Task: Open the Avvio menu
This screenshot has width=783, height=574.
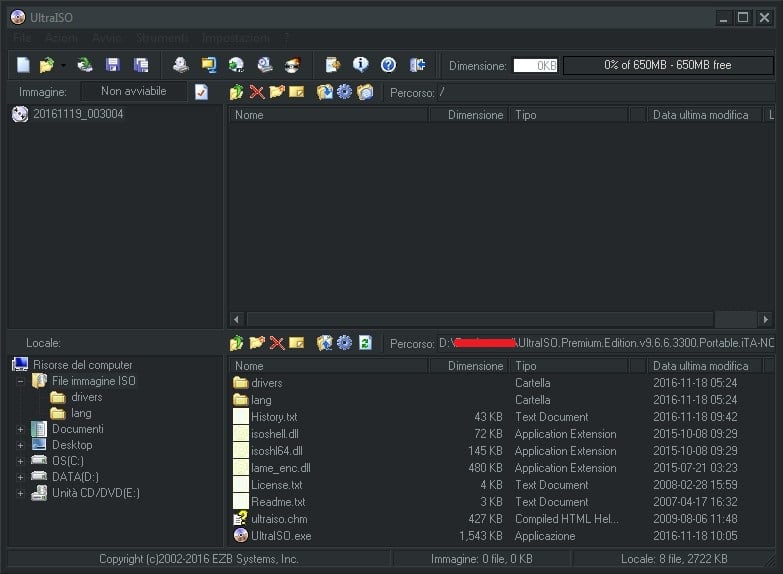Action: pos(106,38)
